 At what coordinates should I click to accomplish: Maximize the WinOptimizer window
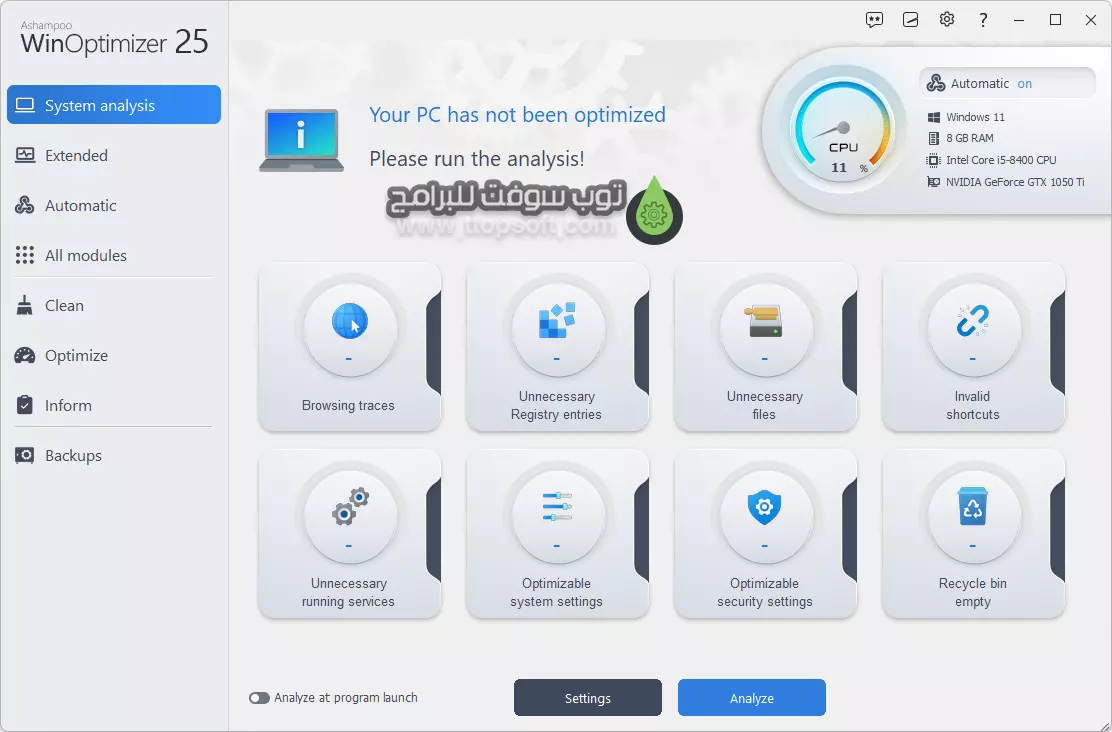pyautogui.click(x=1055, y=20)
